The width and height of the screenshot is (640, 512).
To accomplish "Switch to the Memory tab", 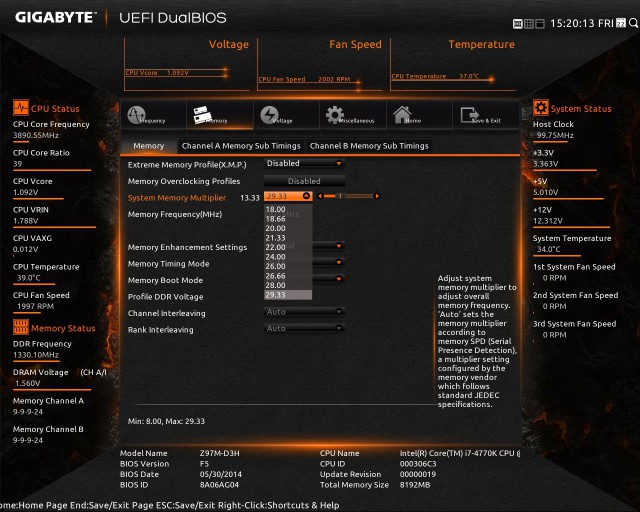I will click(149, 146).
